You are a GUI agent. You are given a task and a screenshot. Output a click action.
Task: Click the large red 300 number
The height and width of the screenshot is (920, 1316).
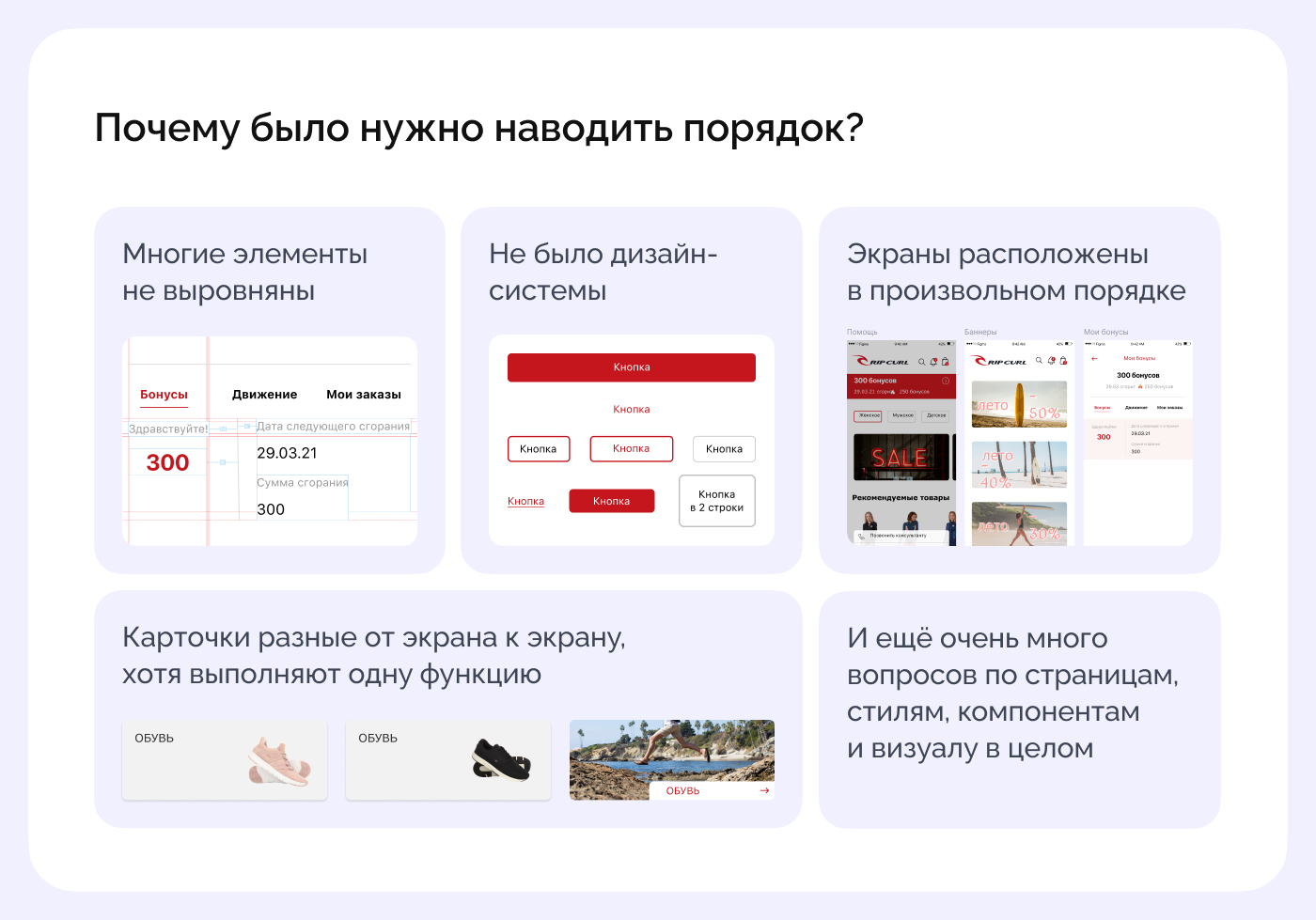[167, 462]
